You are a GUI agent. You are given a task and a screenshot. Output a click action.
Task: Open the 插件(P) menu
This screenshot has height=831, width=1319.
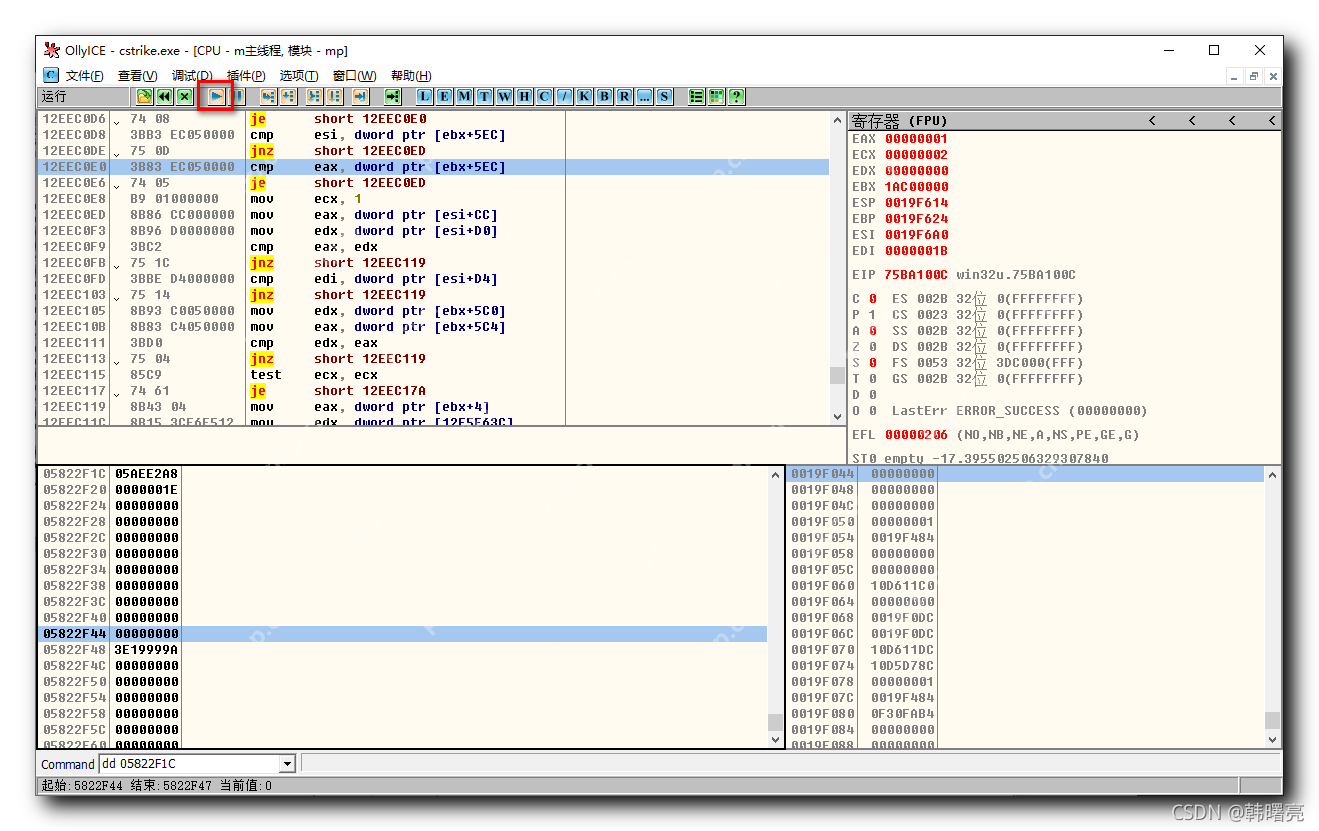pyautogui.click(x=243, y=75)
